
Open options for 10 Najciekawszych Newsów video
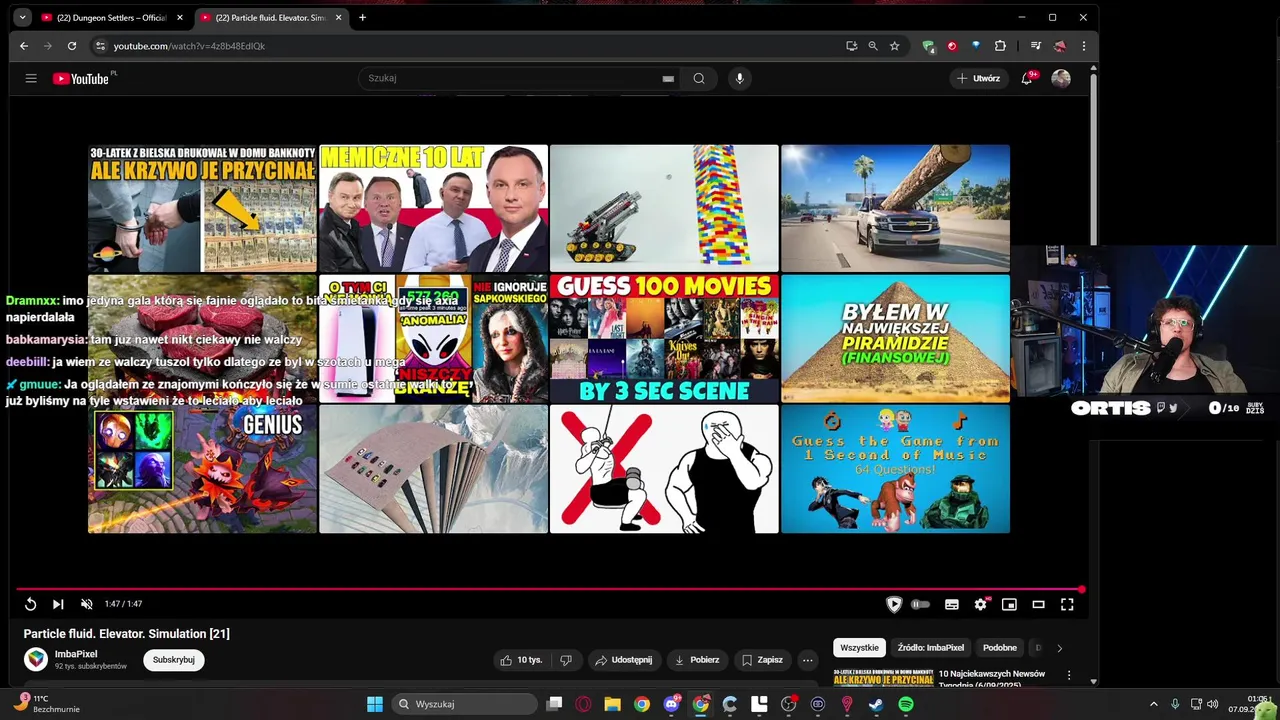(x=1069, y=676)
